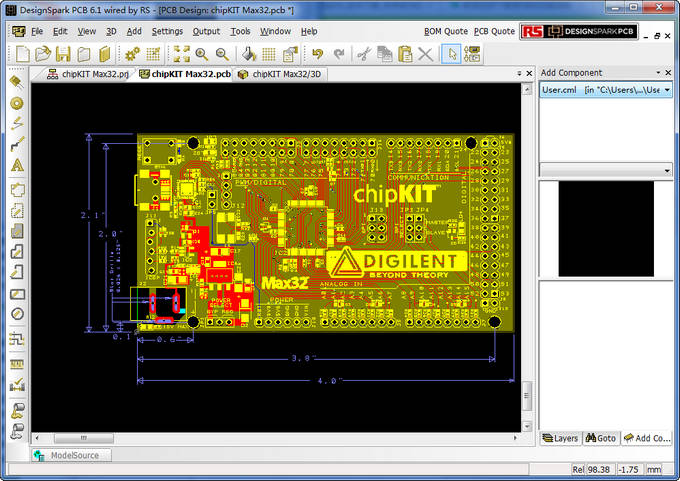Image resolution: width=680 pixels, height=481 pixels.
Task: Select the Add Circle shape tool
Action: [17, 313]
